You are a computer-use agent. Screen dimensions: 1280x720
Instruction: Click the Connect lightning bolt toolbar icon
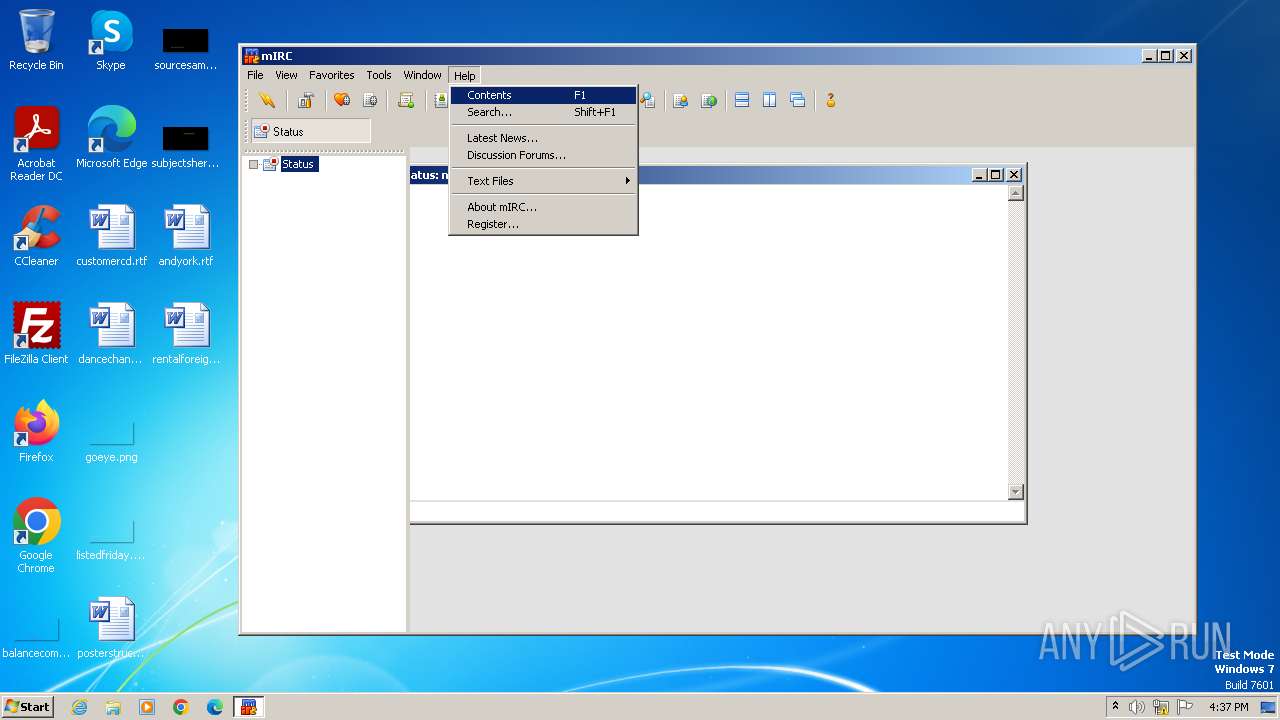point(266,100)
